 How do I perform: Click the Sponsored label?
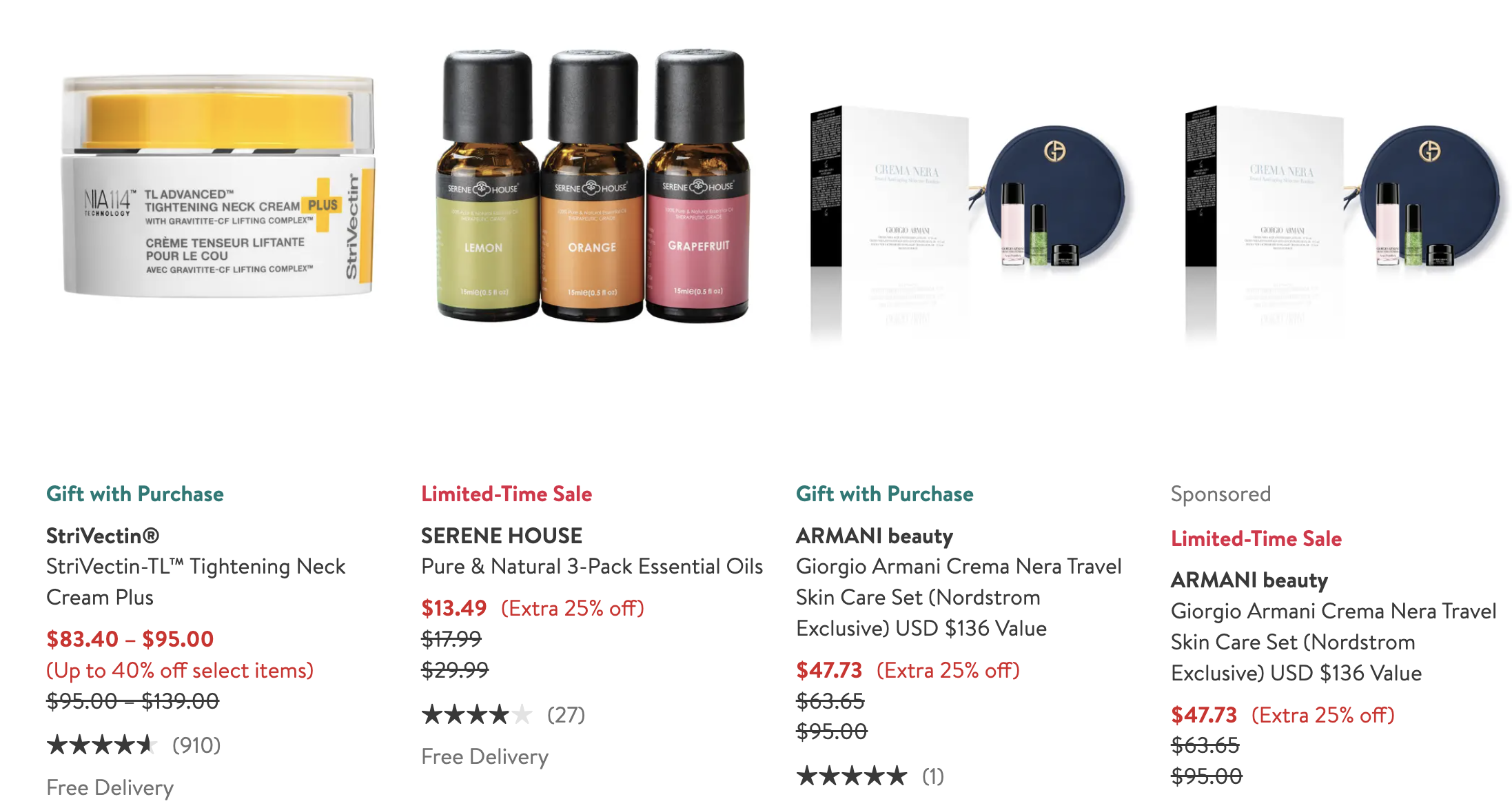coord(1220,494)
